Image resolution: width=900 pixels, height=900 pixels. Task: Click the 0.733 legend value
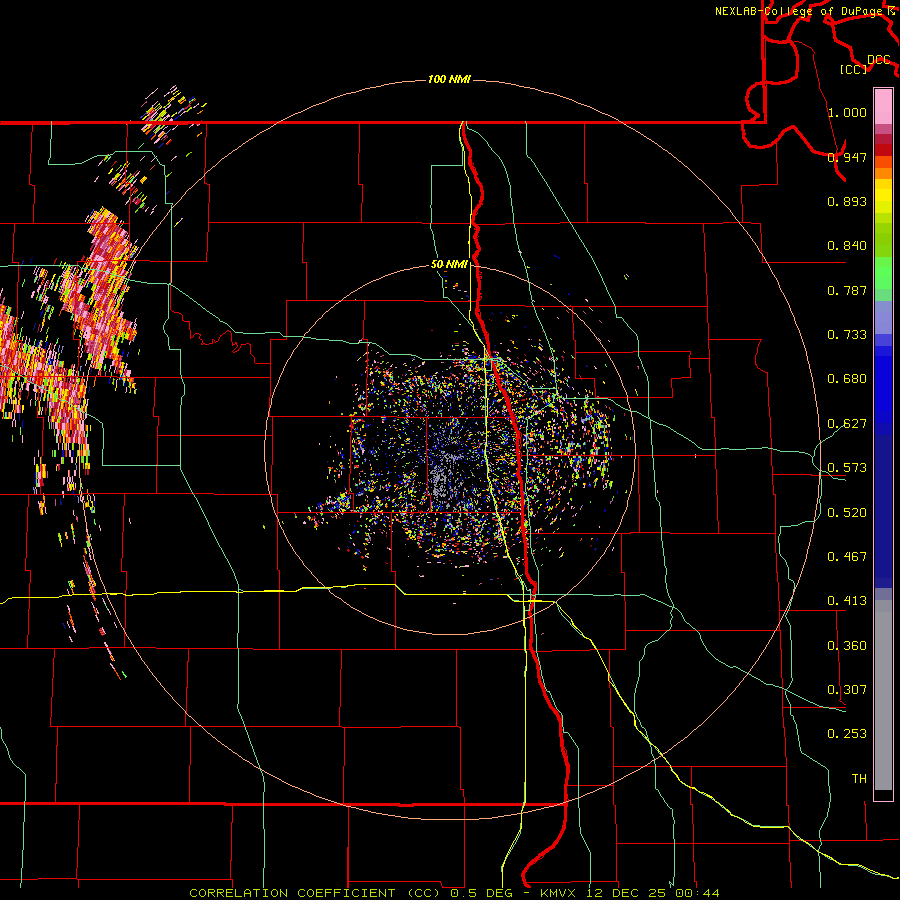(847, 334)
